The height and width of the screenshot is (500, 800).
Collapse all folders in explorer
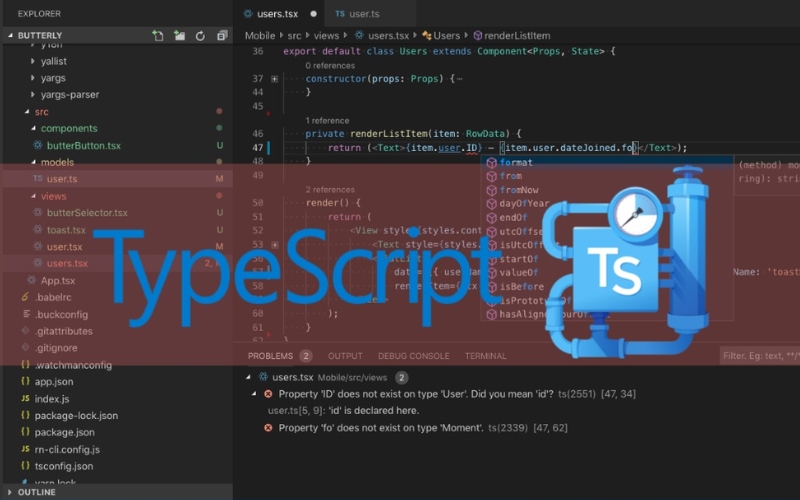[x=222, y=35]
